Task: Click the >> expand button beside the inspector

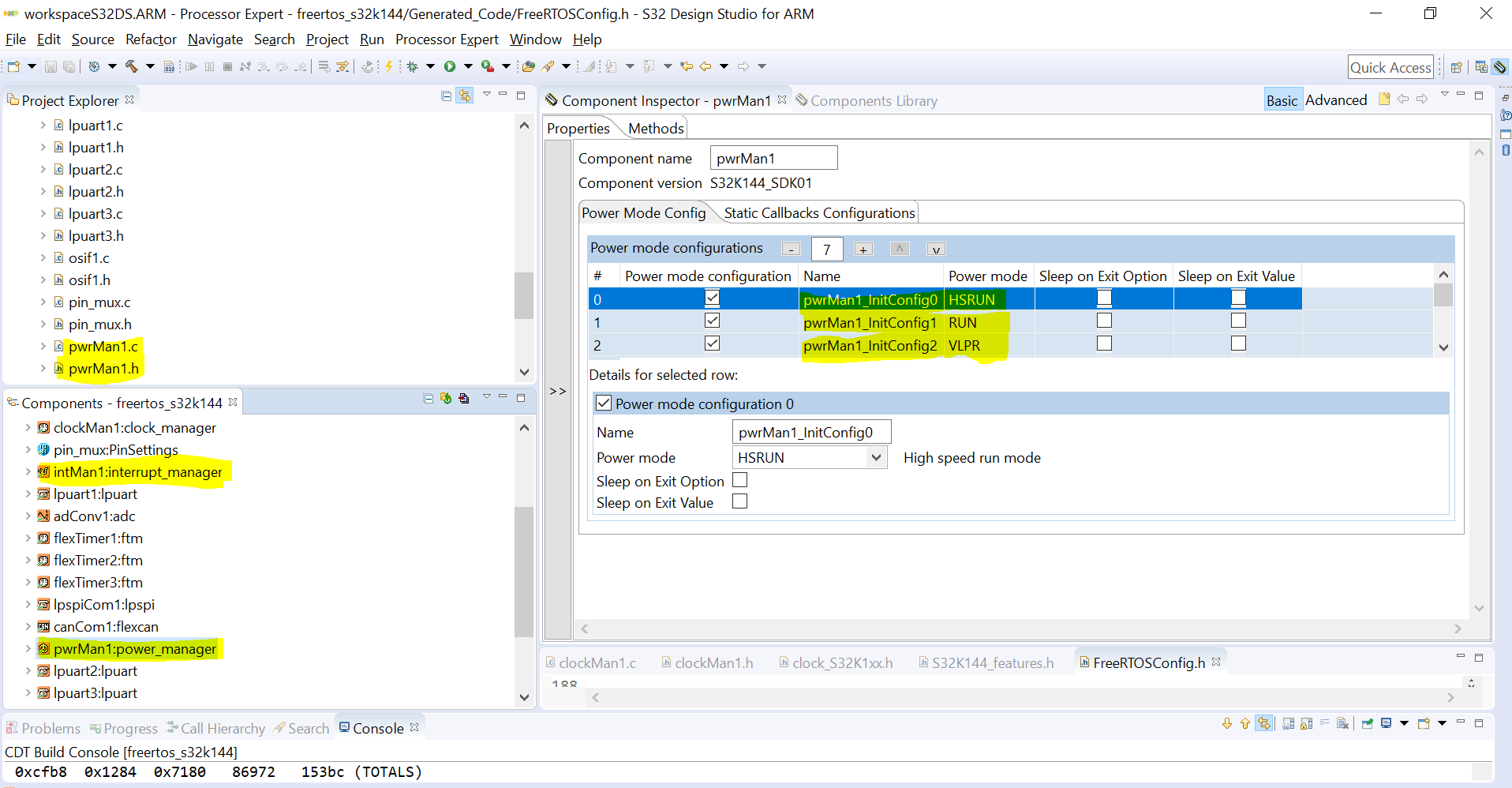Action: pyautogui.click(x=558, y=391)
